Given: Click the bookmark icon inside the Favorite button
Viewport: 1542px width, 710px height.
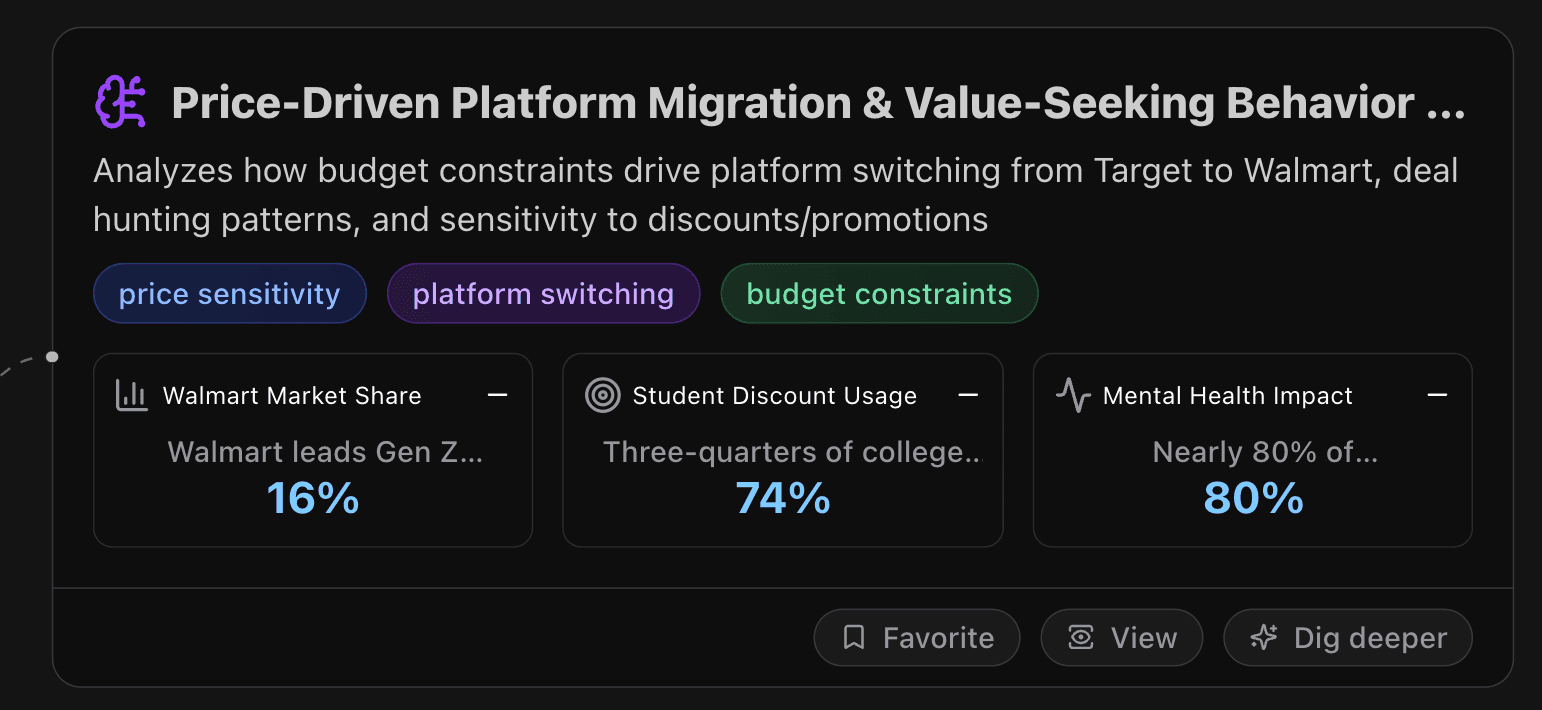Looking at the screenshot, I should 853,637.
